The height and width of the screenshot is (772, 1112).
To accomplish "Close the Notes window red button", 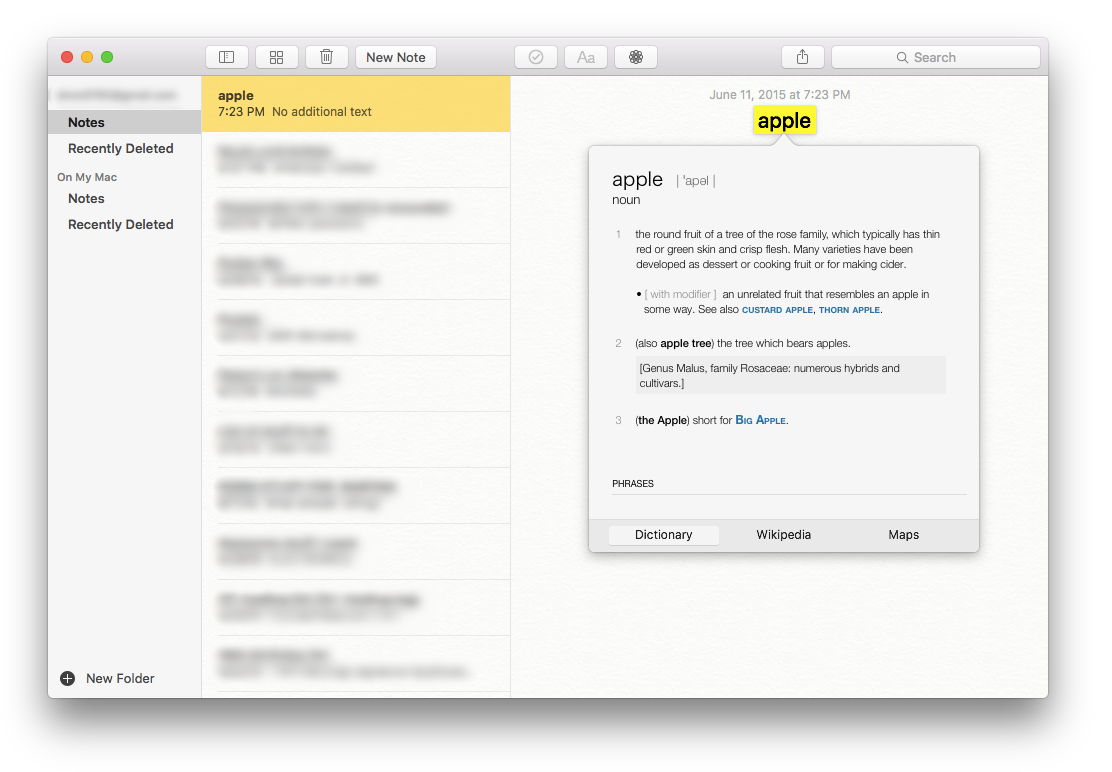I will [x=67, y=57].
